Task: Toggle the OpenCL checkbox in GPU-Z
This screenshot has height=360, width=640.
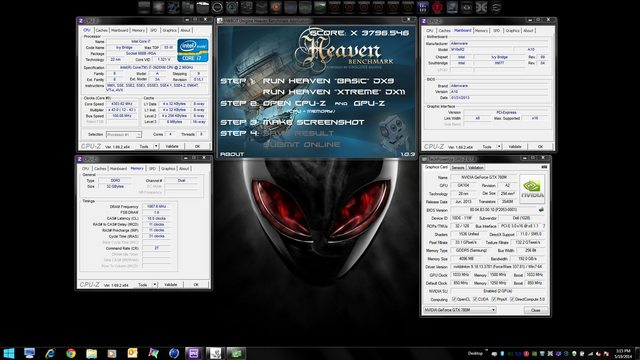Action: point(454,299)
